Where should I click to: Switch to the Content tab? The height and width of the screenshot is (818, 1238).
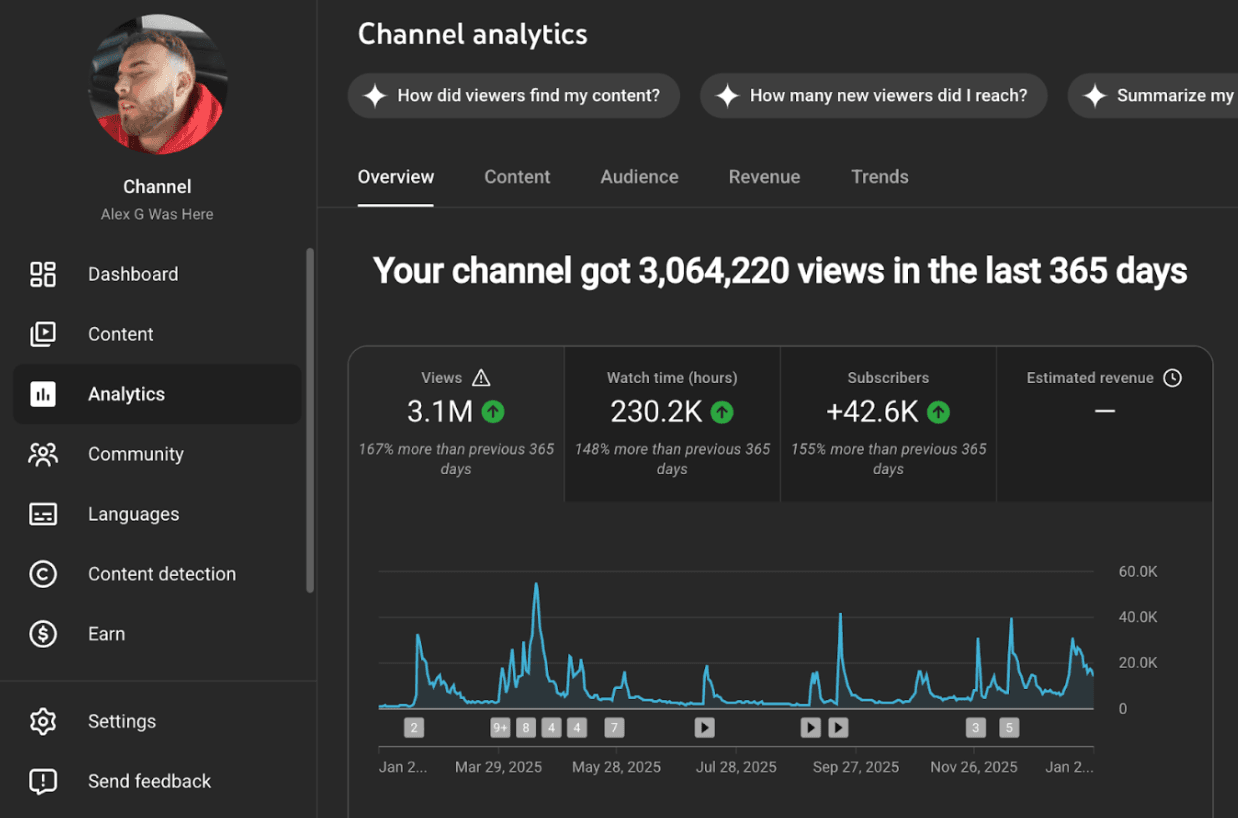coord(517,177)
